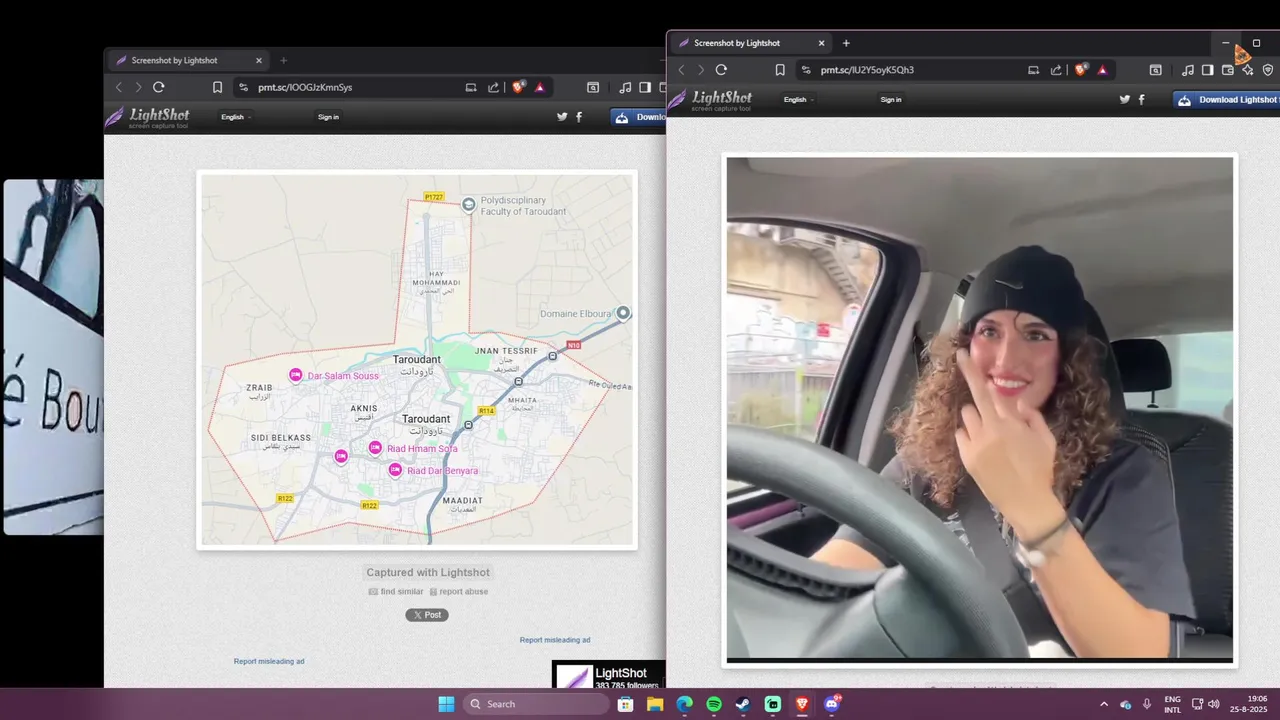Click music note playlist icon in left window
Screen dimensions: 1280x720
tap(625, 87)
